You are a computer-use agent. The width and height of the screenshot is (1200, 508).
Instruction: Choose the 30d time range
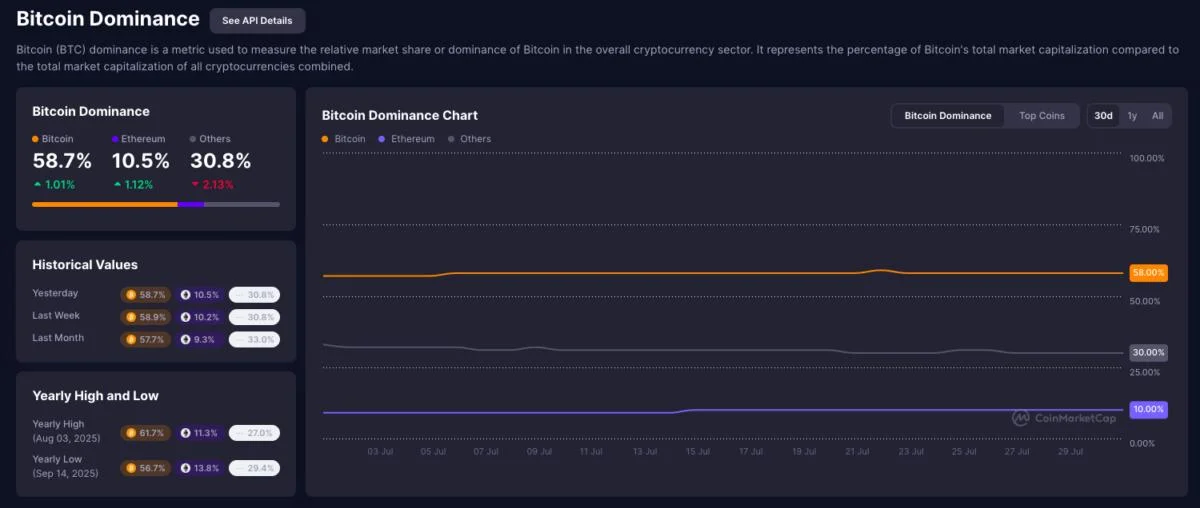pyautogui.click(x=1103, y=116)
